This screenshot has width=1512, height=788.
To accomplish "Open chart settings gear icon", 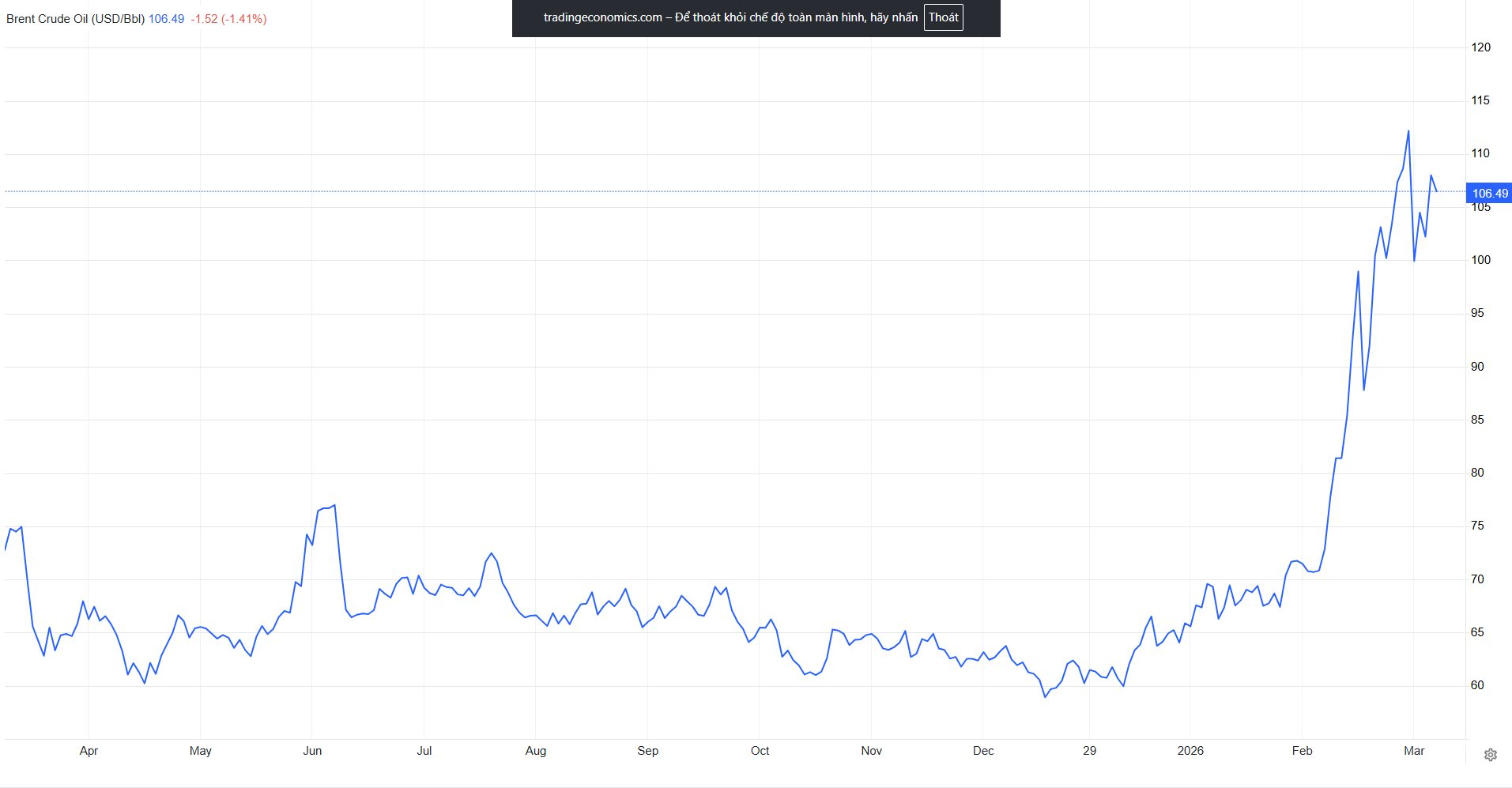I will pyautogui.click(x=1490, y=755).
